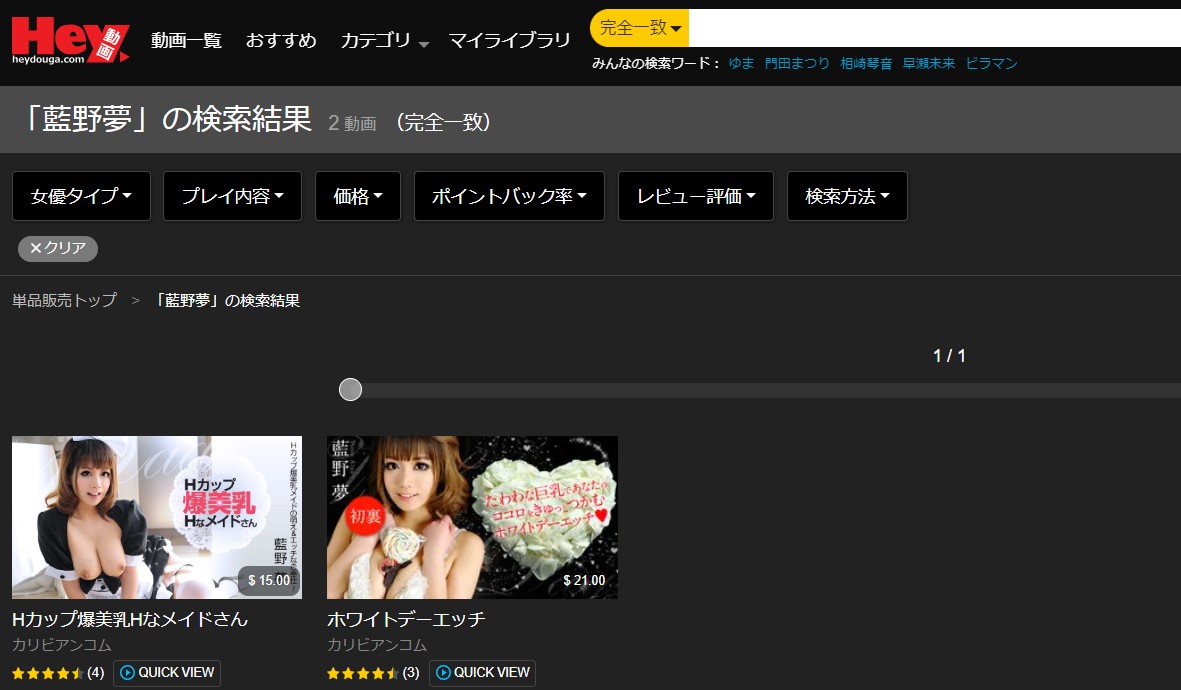Click the ゆま popular search keyword link
The width and height of the screenshot is (1181, 690).
[x=741, y=63]
